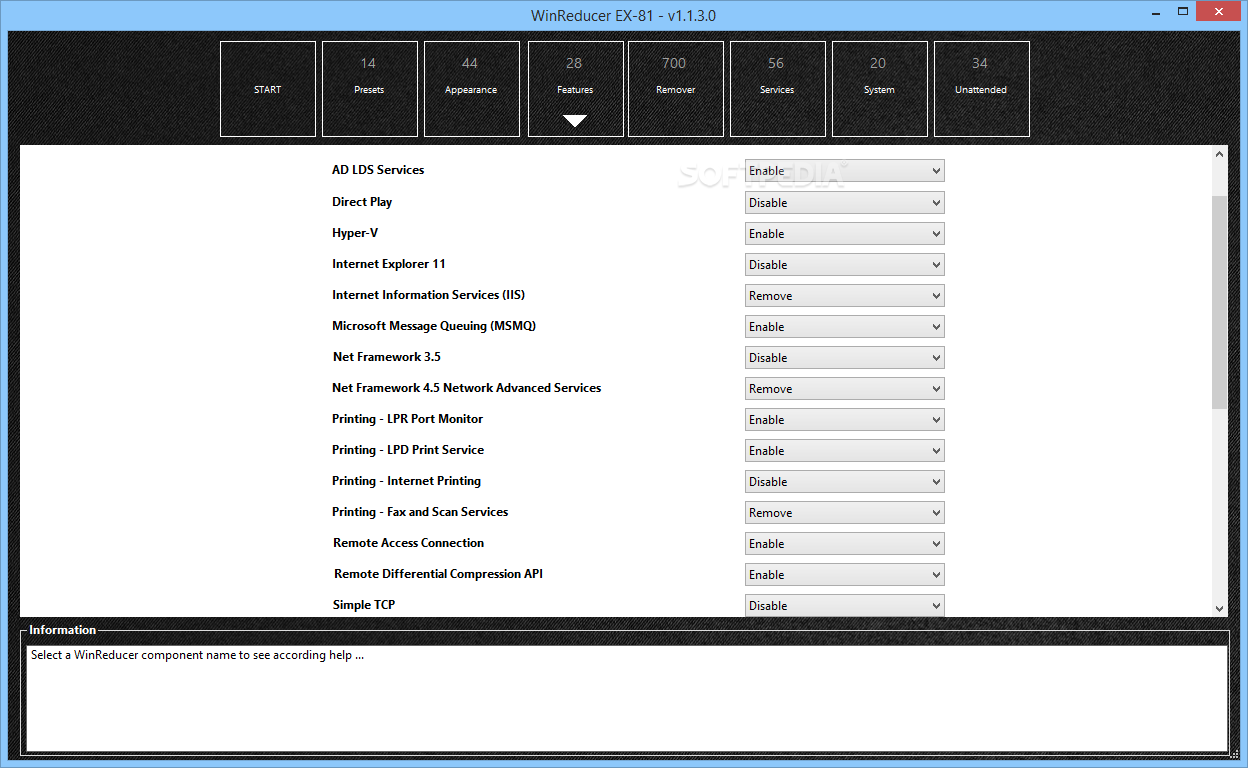Click the features list vertical scrollbar thumb
The height and width of the screenshot is (768, 1248).
point(1219,302)
